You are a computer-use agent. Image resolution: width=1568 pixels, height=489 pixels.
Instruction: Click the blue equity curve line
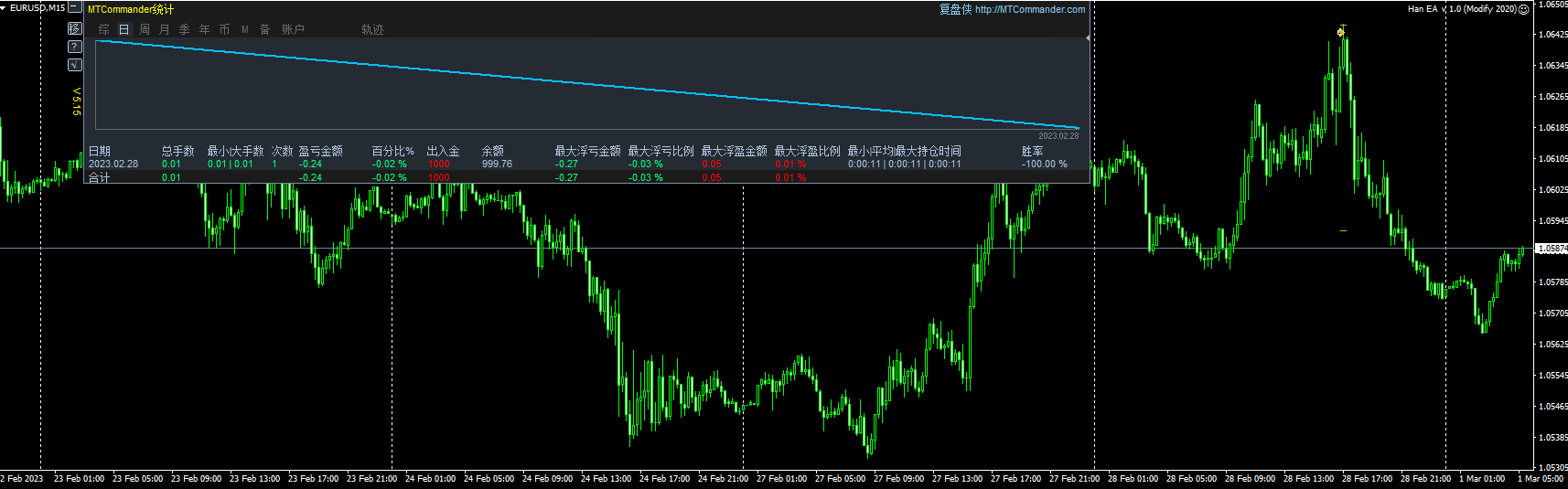coord(585,84)
